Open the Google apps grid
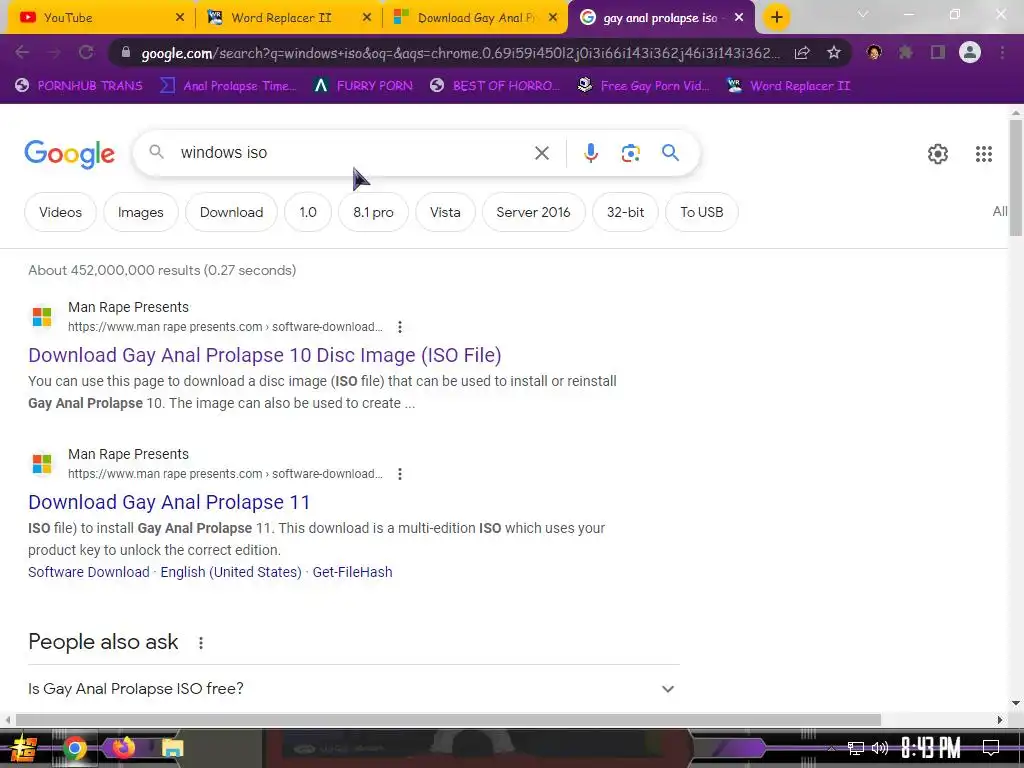Screen dimensions: 1024x768 (984, 153)
